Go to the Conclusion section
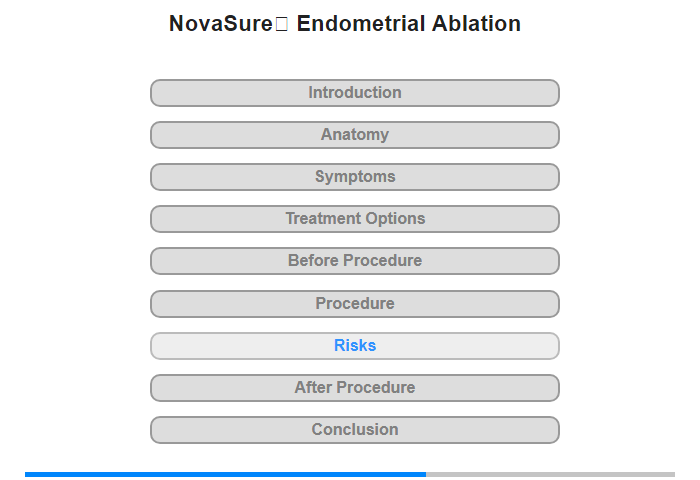The height and width of the screenshot is (480, 700). (355, 430)
